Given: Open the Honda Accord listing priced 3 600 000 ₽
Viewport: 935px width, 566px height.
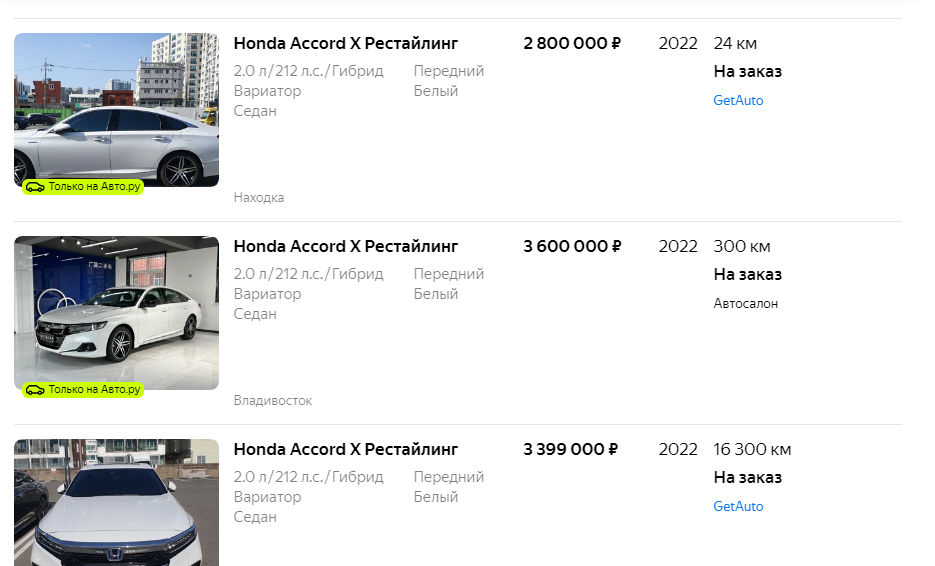Looking at the screenshot, I should 345,247.
